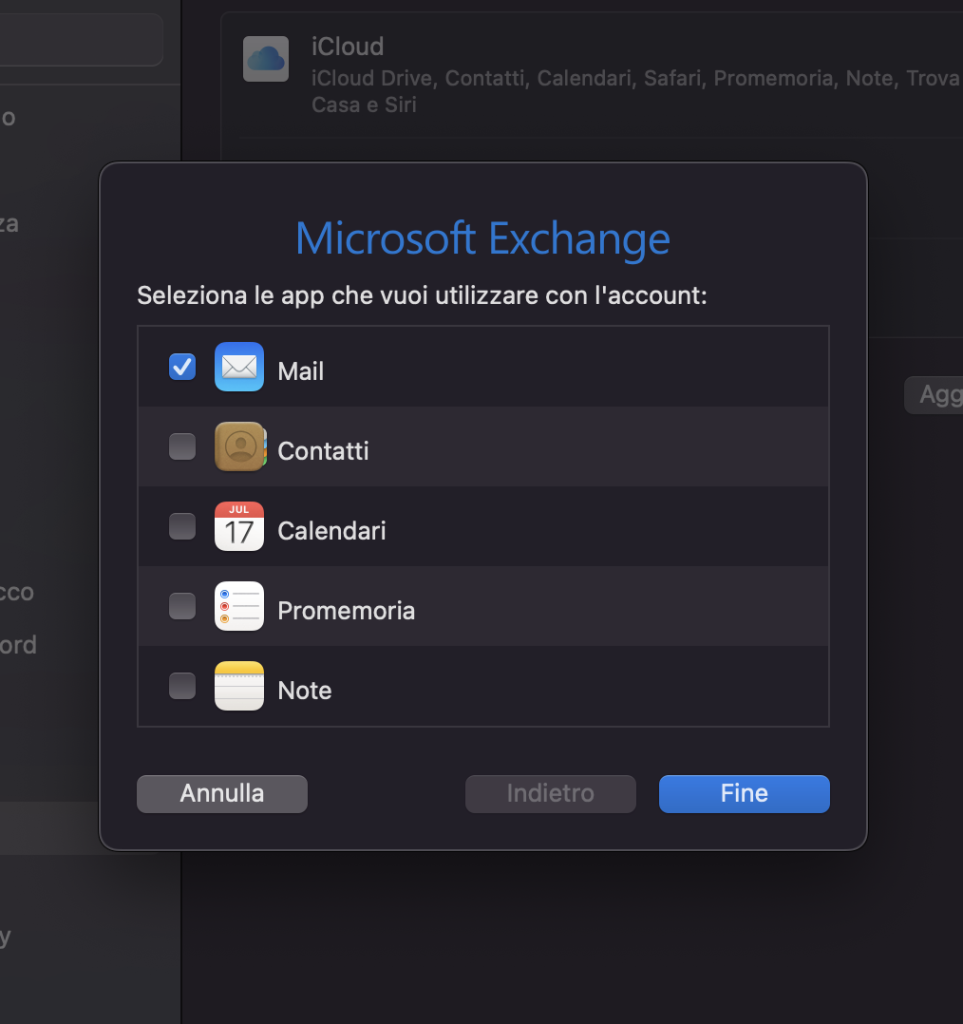This screenshot has width=963, height=1024.
Task: Confirm with the blue Fine button
Action: pos(744,793)
